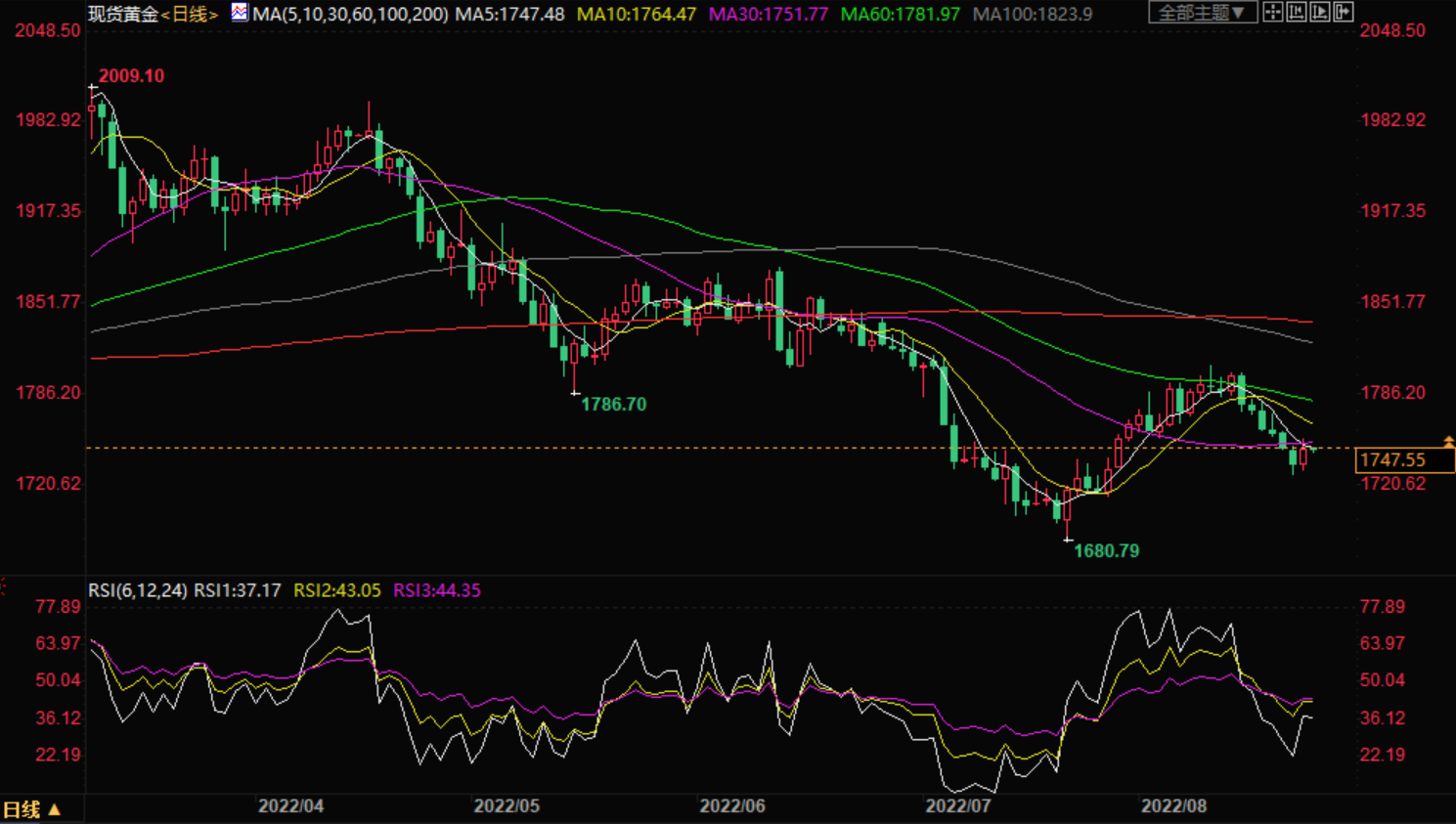The image size is (1456, 824).
Task: Click the chart playback icon
Action: (x=1319, y=12)
